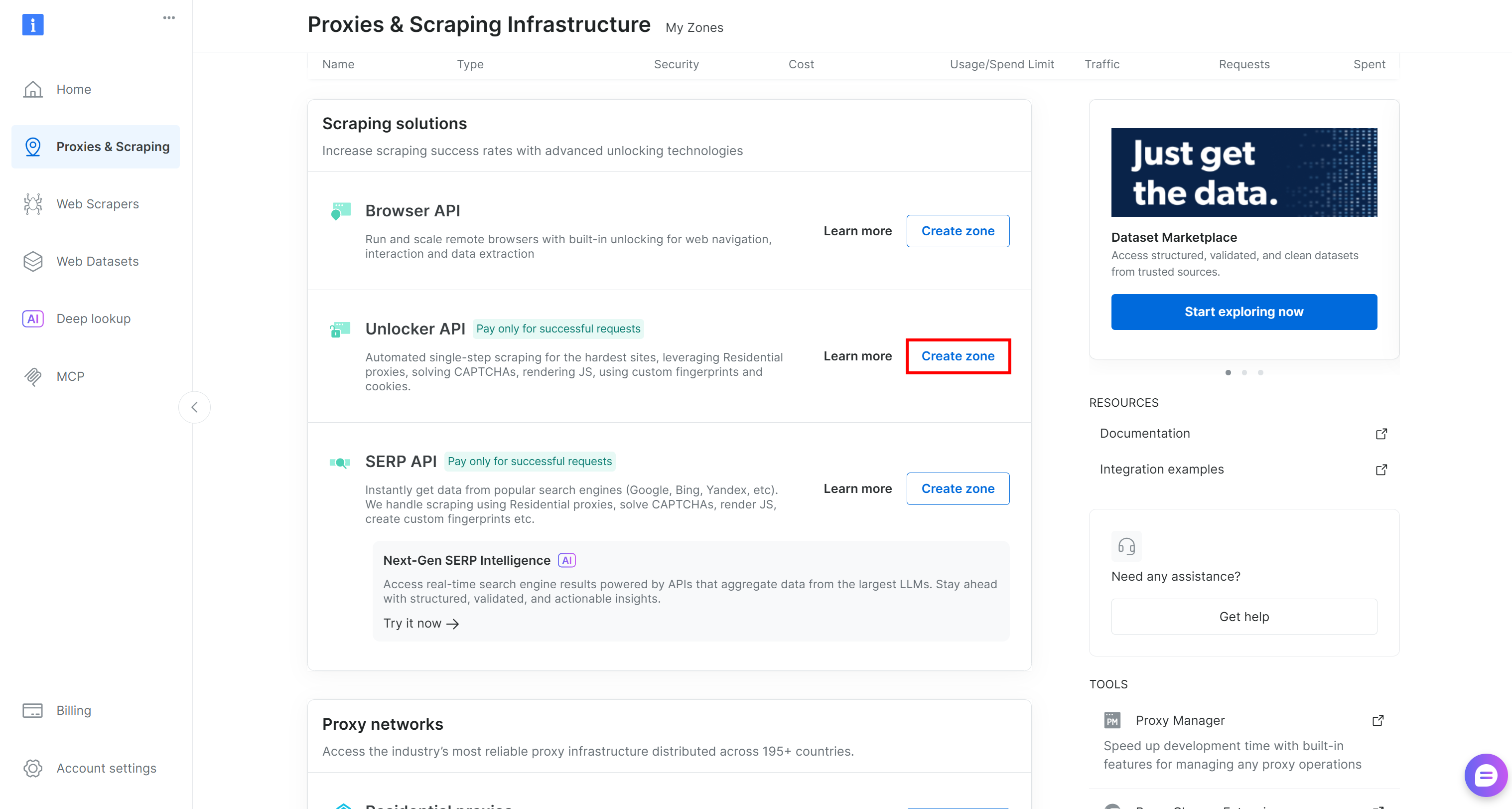Click the MCP paperclip icon
Viewport: 1512px width, 809px height.
click(x=33, y=376)
